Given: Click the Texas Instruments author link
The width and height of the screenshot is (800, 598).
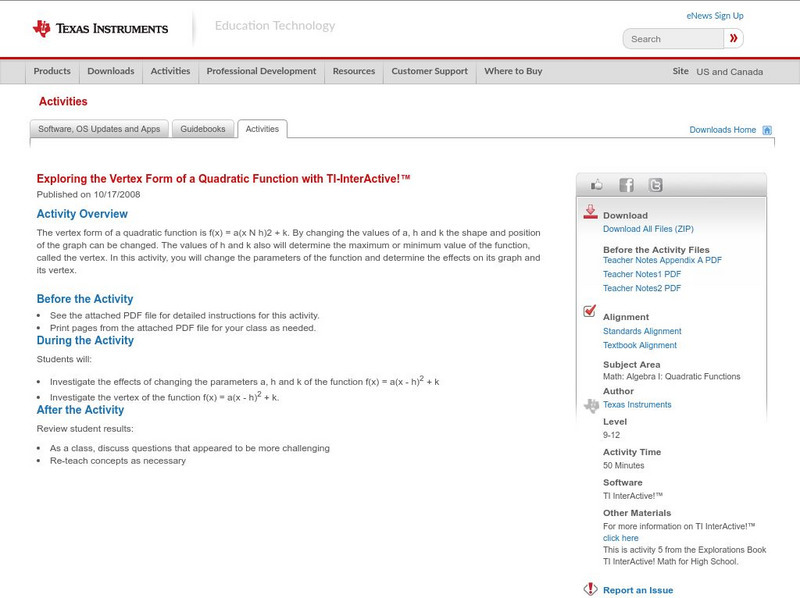Looking at the screenshot, I should pos(637,405).
